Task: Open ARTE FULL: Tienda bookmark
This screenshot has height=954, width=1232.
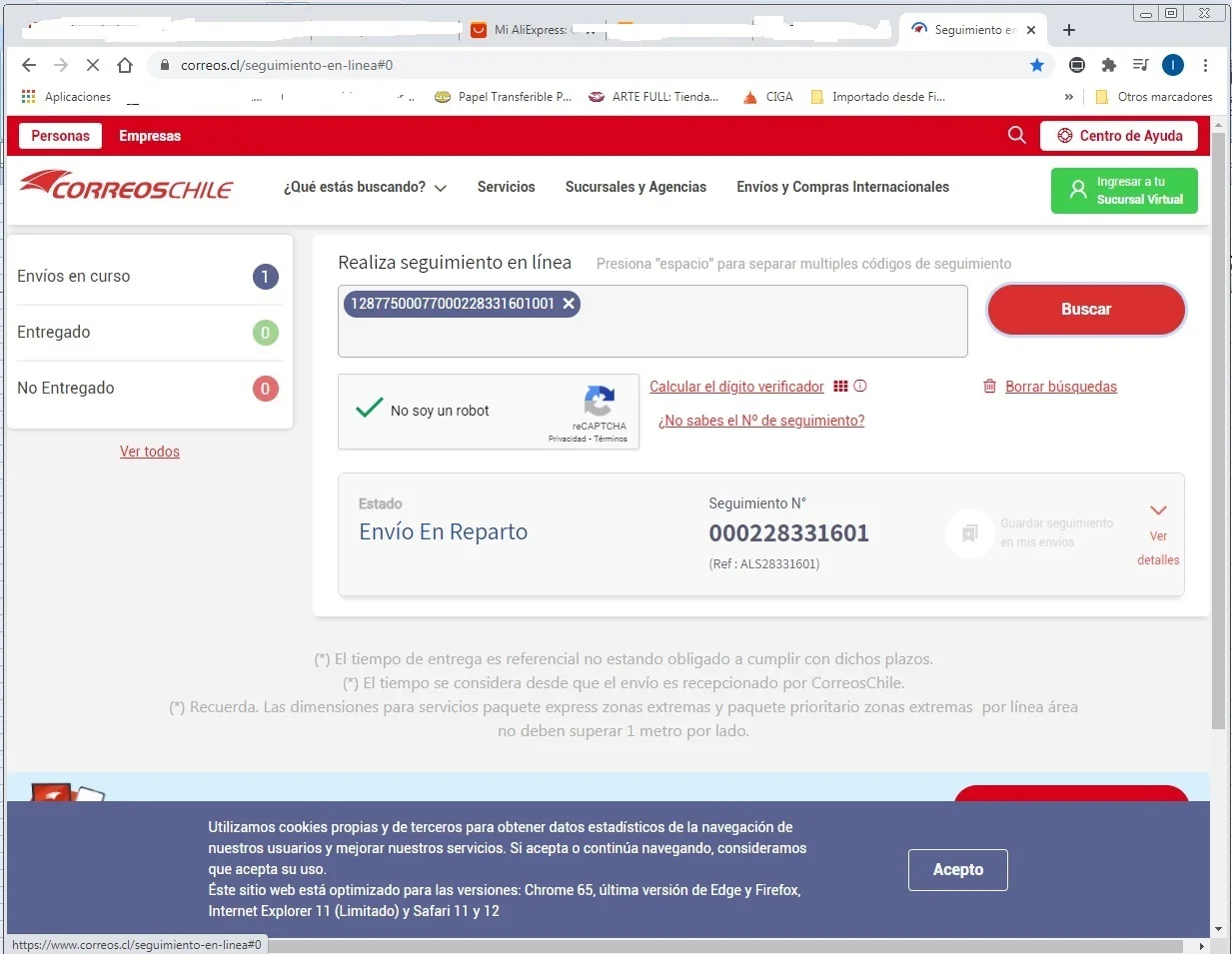Action: coord(653,97)
